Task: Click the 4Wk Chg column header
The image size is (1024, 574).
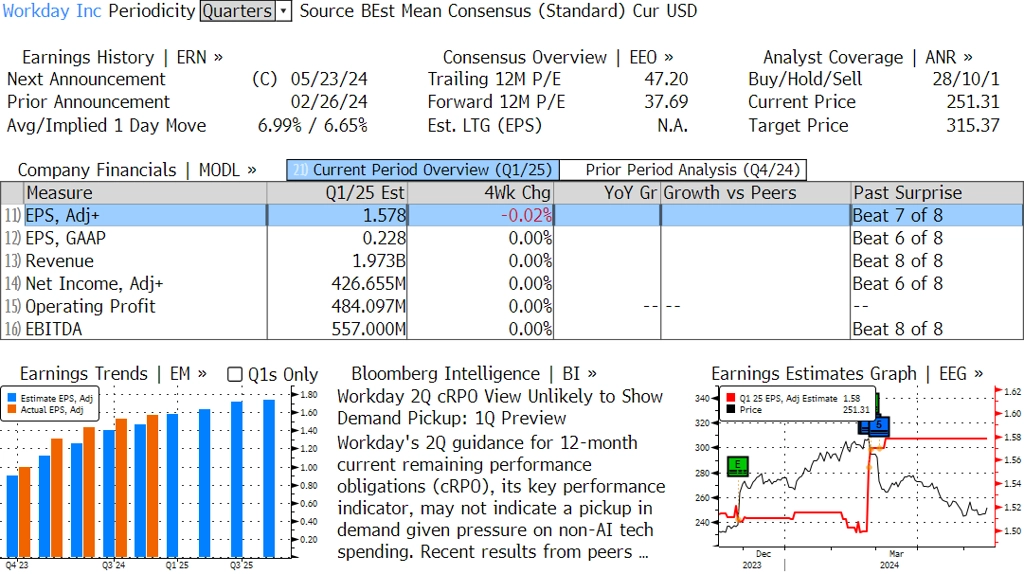Action: (x=481, y=193)
